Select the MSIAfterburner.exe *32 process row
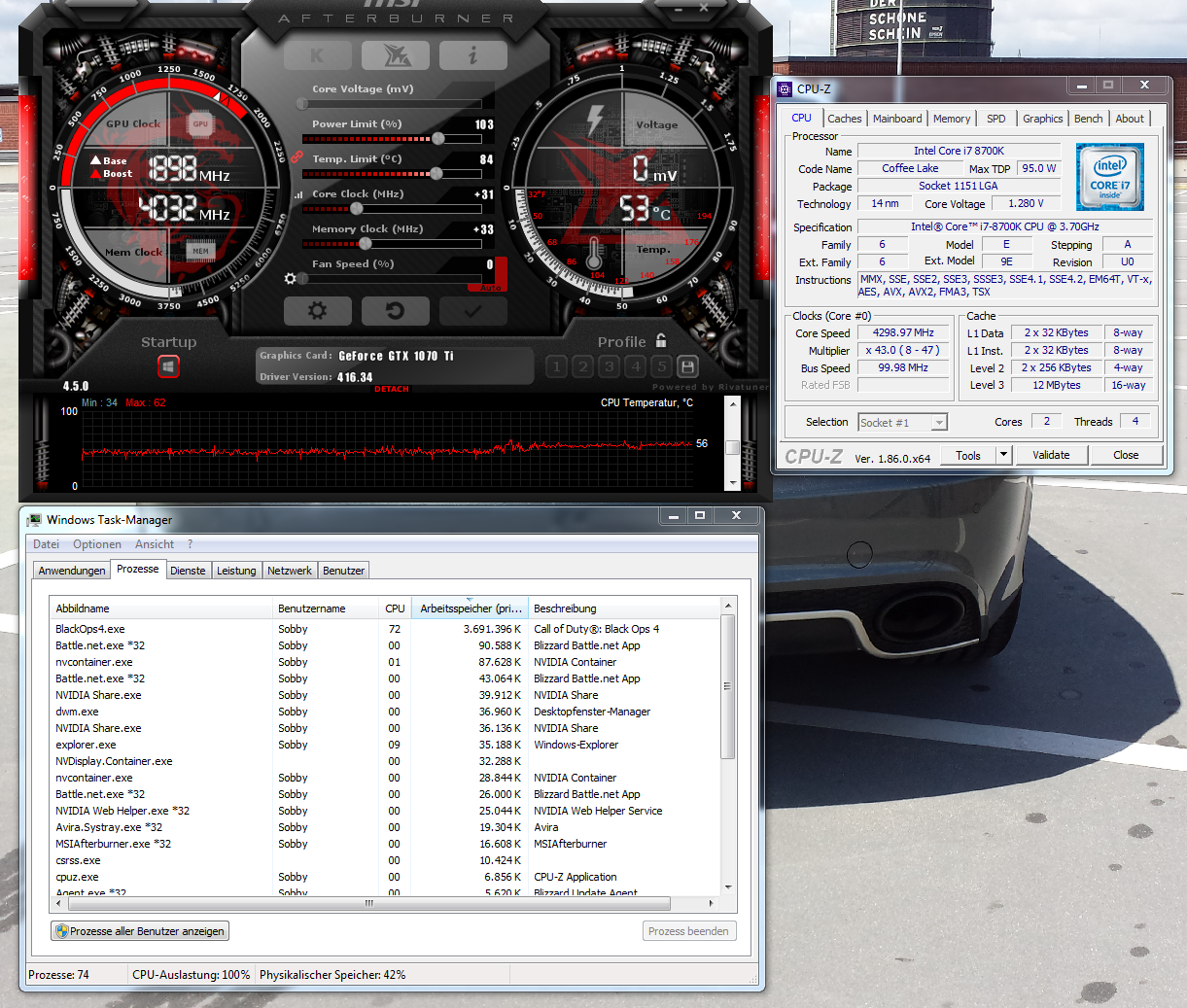This screenshot has height=1008, width=1187. tap(386, 844)
